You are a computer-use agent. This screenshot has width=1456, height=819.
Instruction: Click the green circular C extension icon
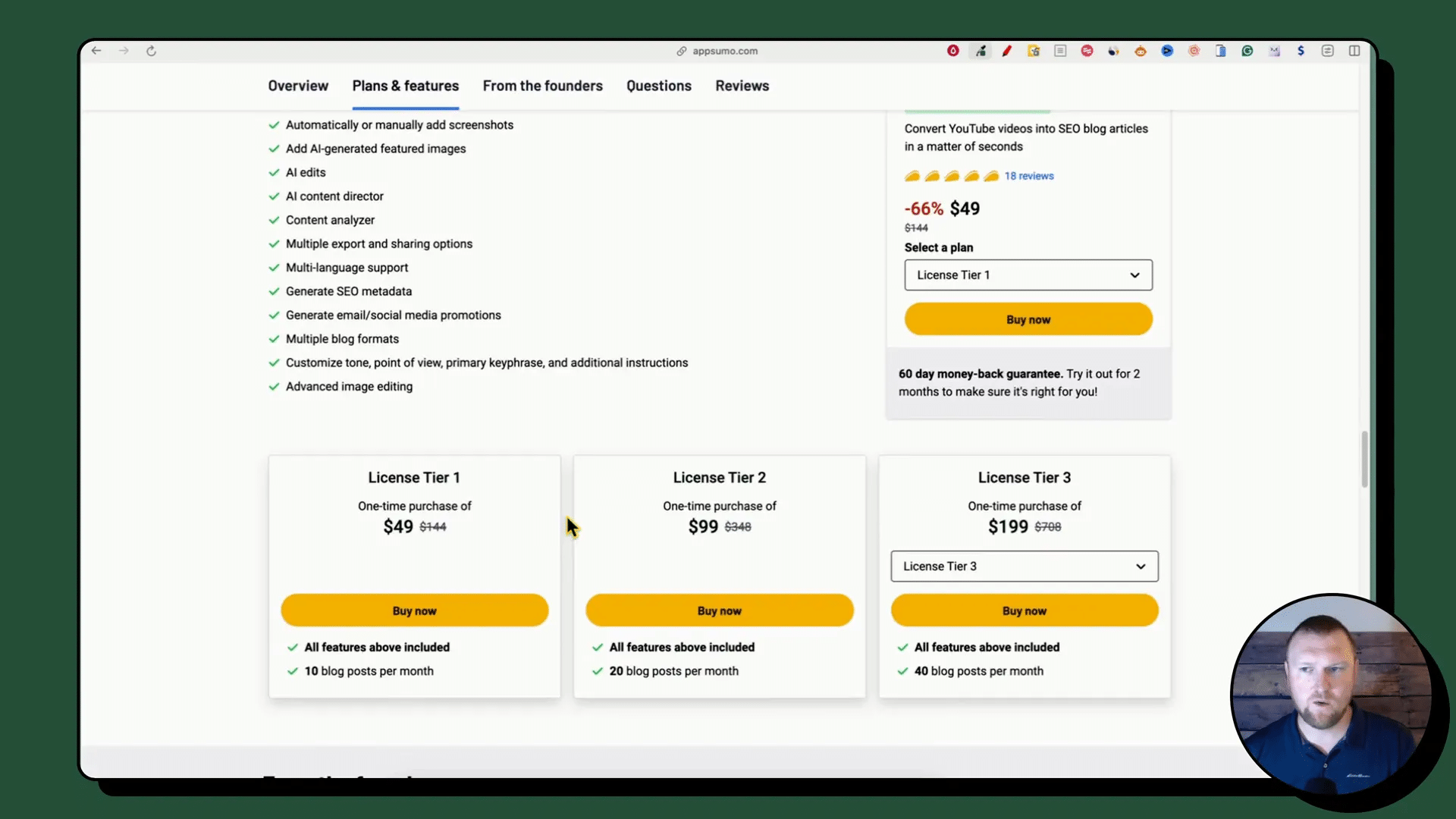tap(1247, 51)
